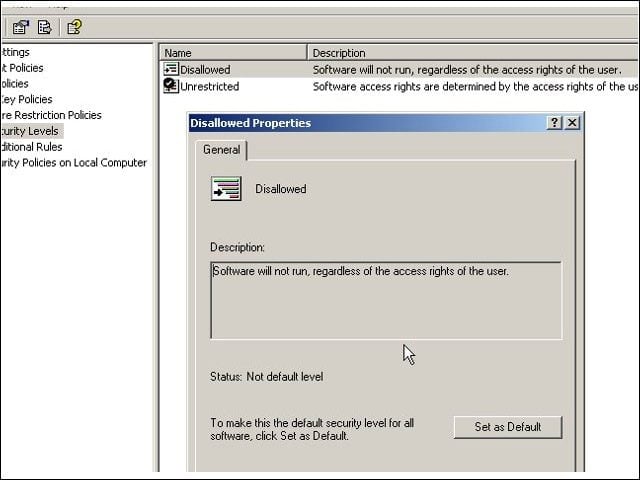Image resolution: width=640 pixels, height=480 pixels.
Task: Select IP Security Policies on Local Computer
Action: (x=74, y=162)
